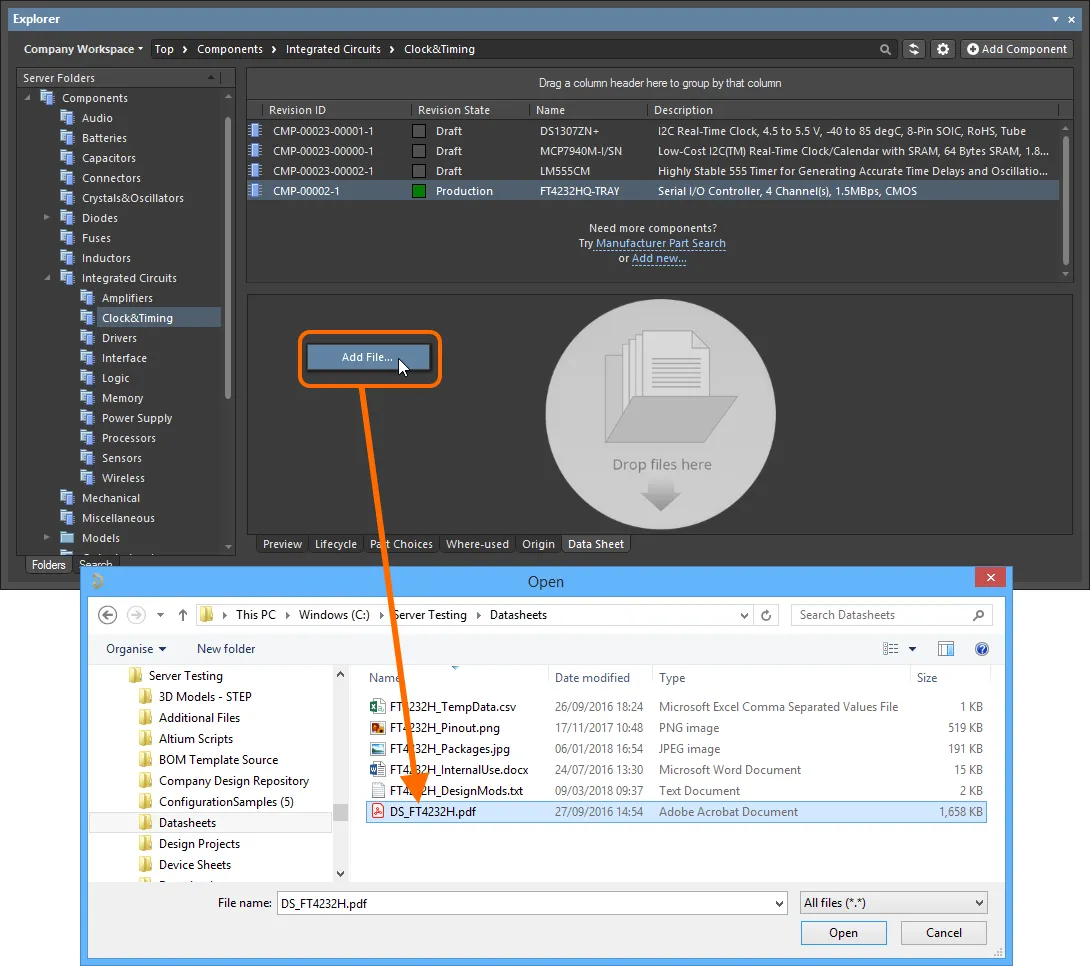Select the Search tab at the panel bottom
The image size is (1090, 966).
(x=96, y=564)
